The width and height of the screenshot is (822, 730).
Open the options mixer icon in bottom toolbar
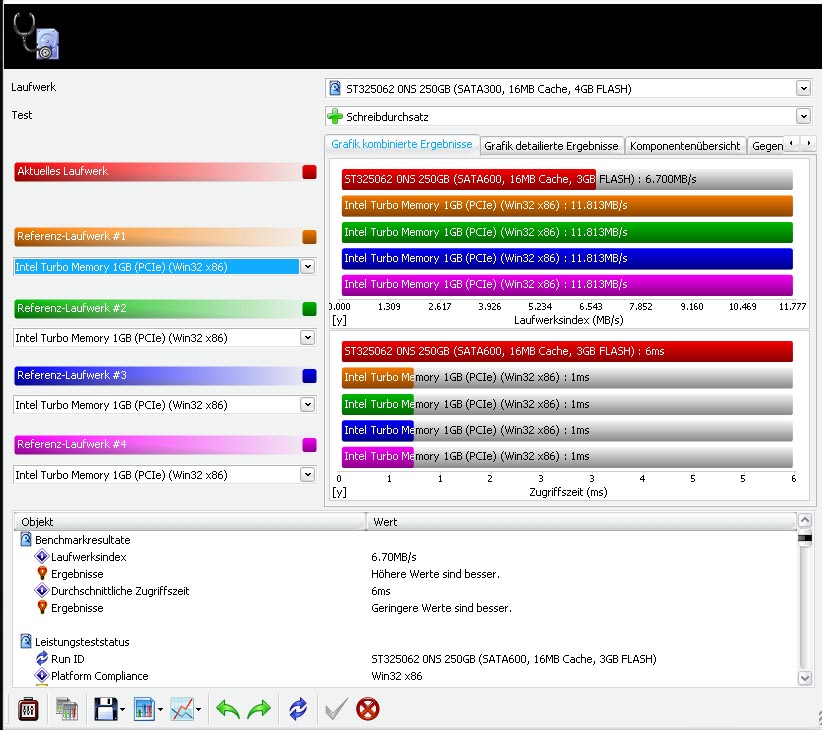(x=28, y=710)
